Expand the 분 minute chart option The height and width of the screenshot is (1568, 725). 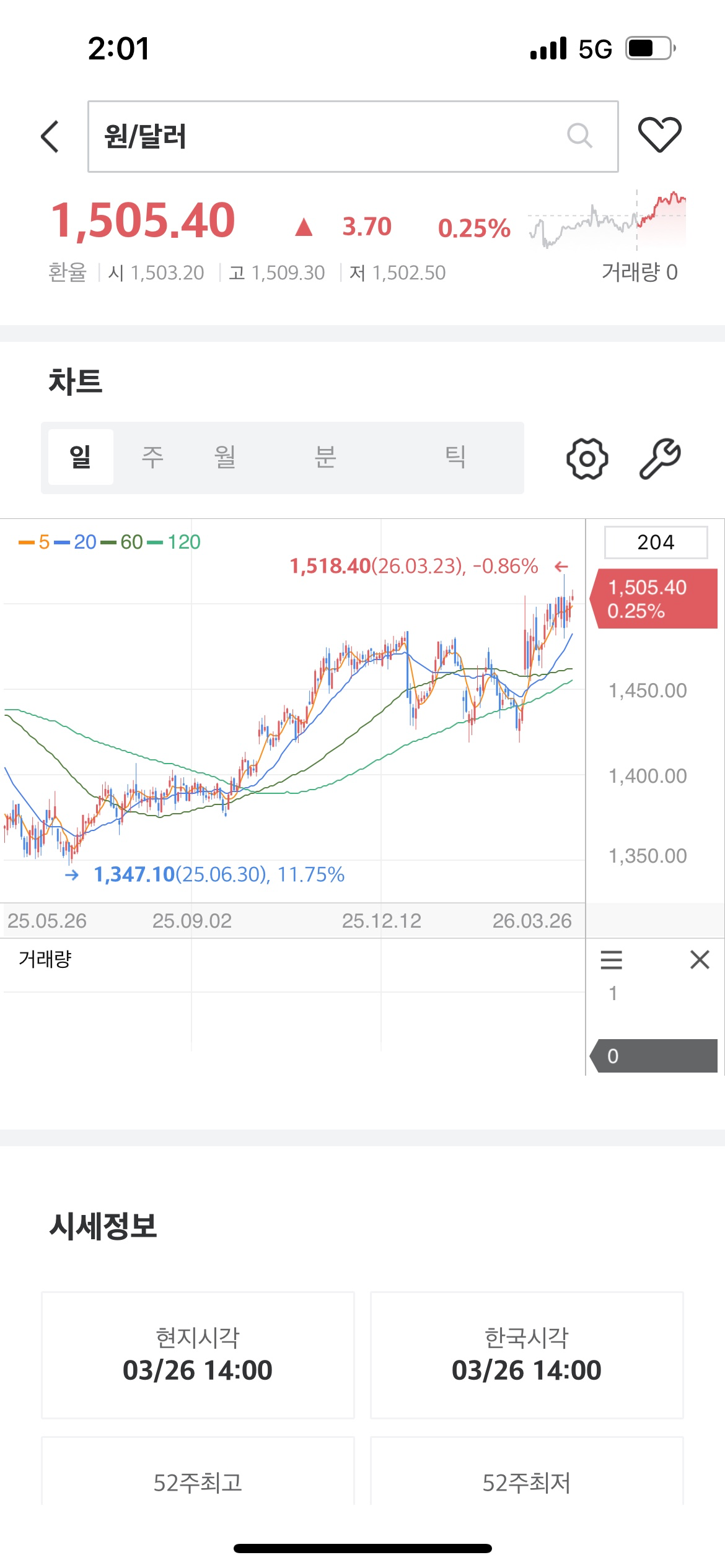pos(325,457)
